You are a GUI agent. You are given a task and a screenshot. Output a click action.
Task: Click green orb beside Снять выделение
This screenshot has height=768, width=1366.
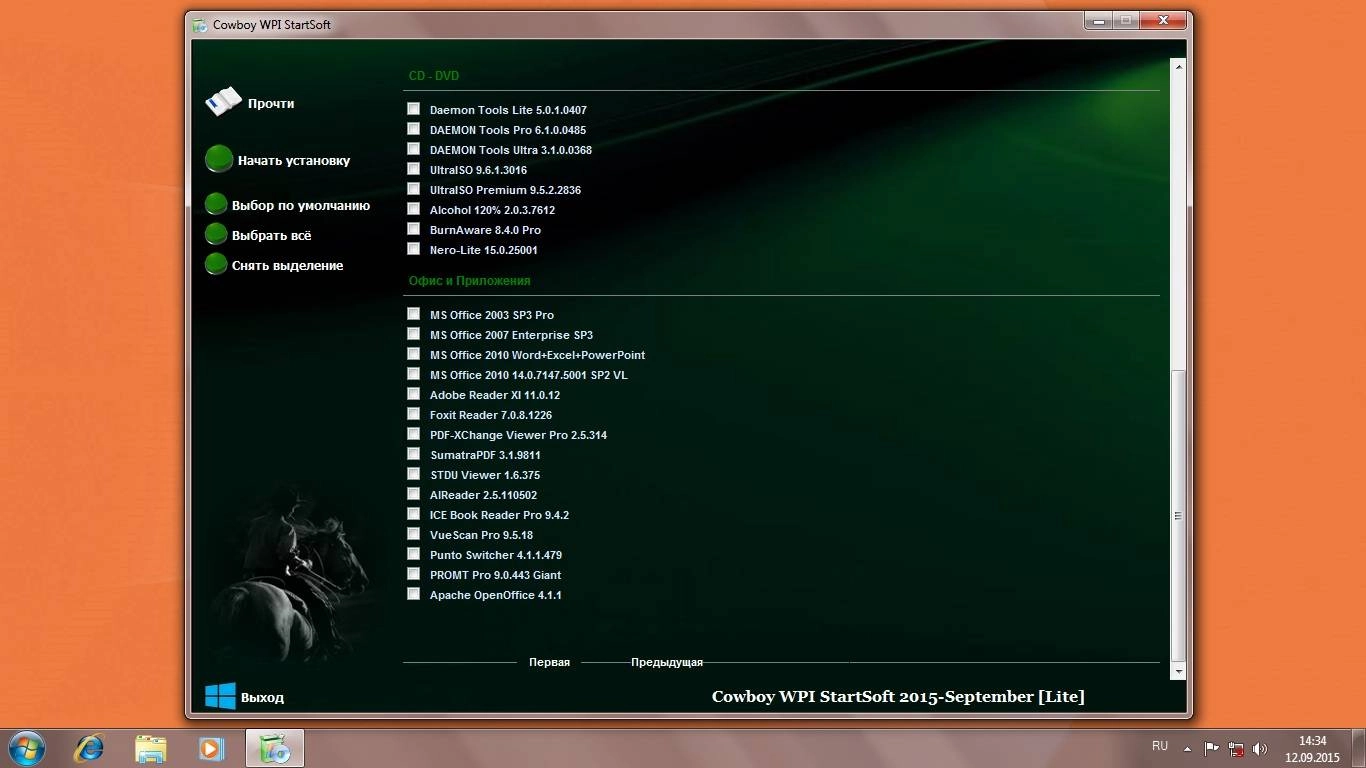point(217,265)
